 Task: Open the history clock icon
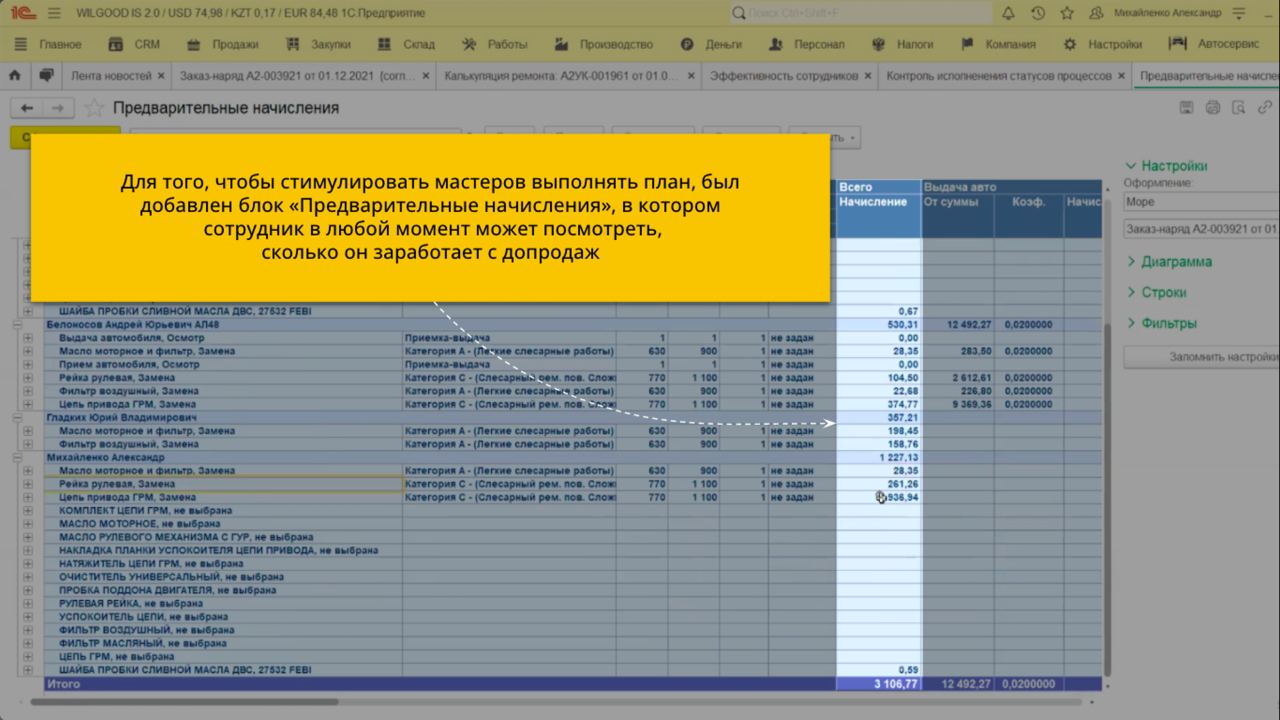click(x=1038, y=13)
